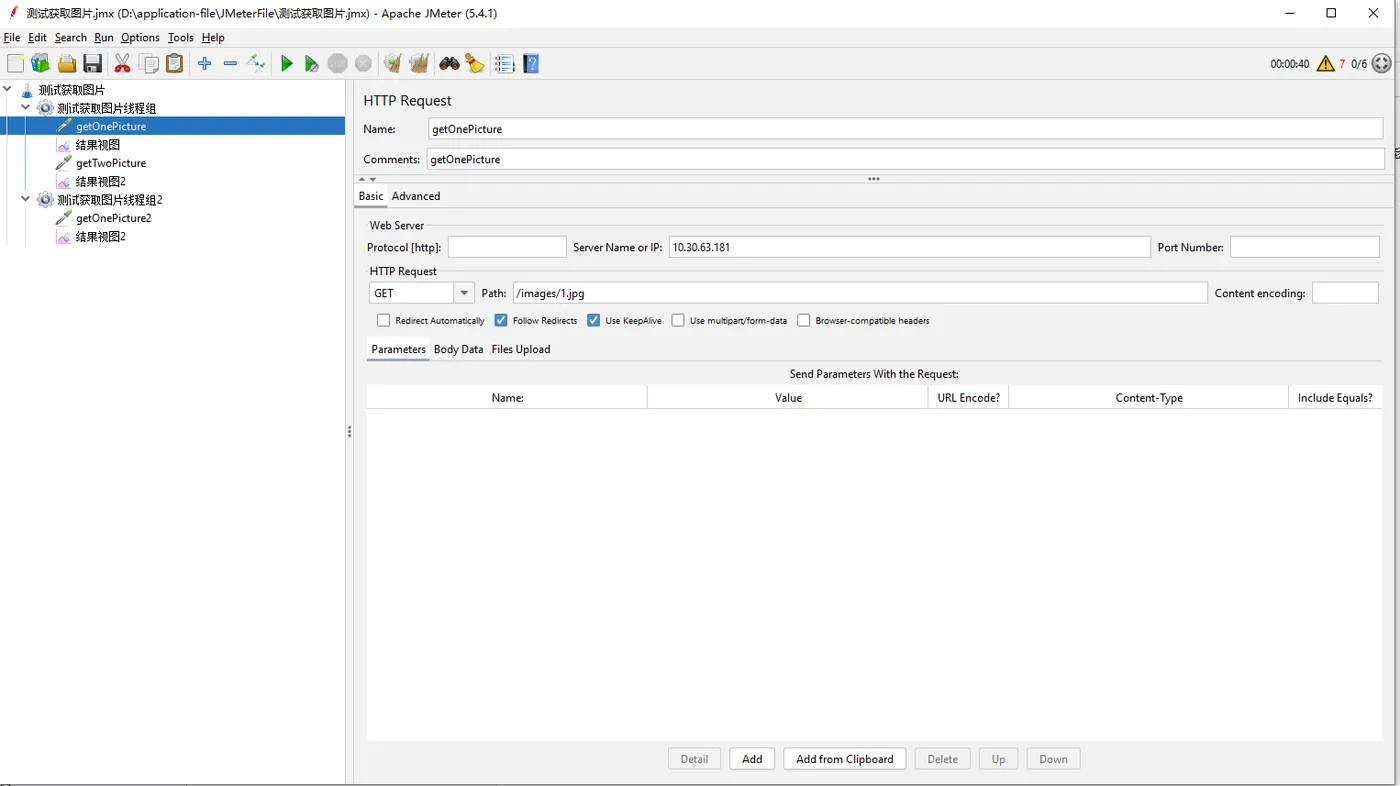The width and height of the screenshot is (1400, 786).
Task: Click the Delete button
Action: pyautogui.click(x=943, y=759)
